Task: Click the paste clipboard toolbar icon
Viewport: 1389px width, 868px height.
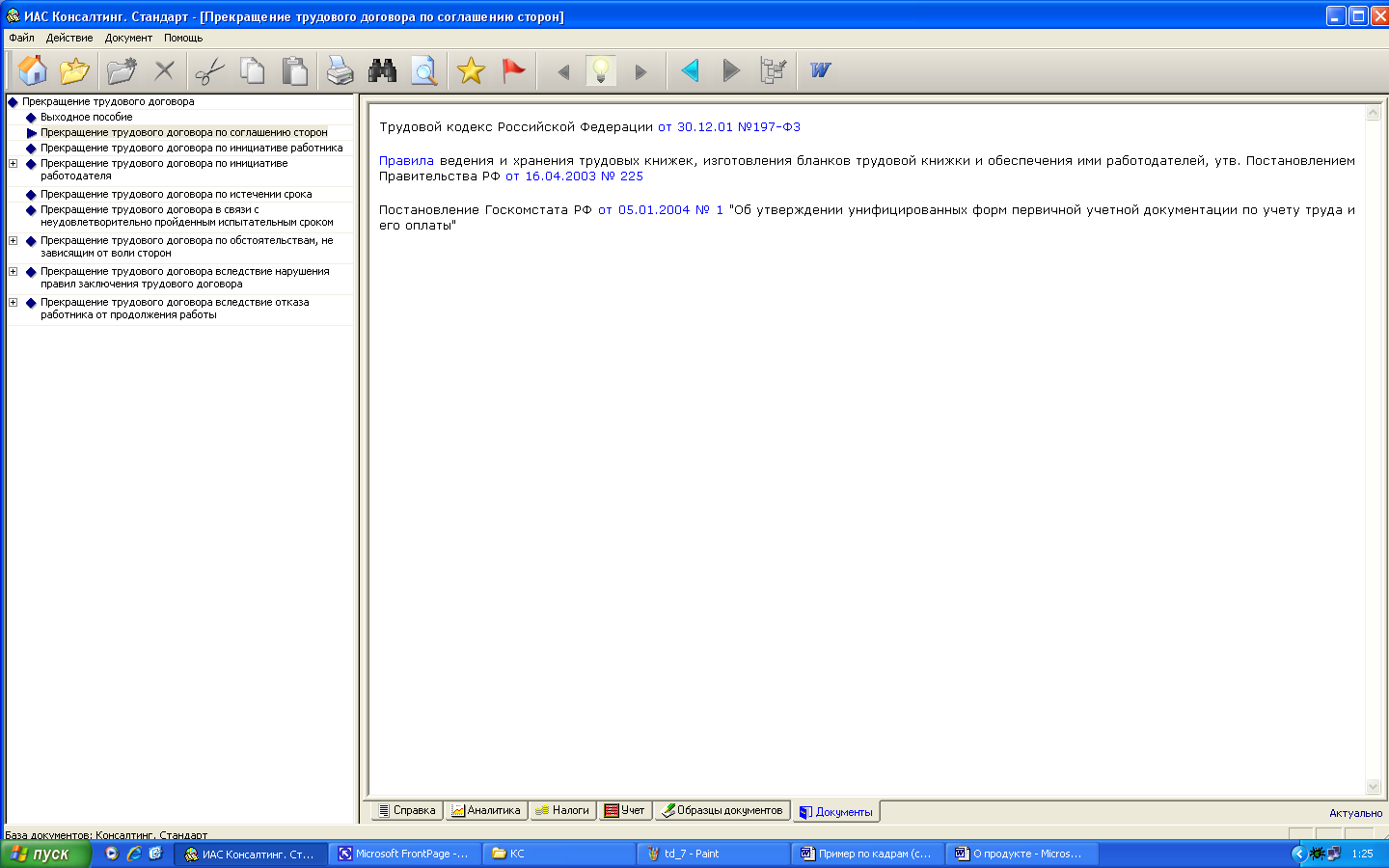Action: click(294, 70)
